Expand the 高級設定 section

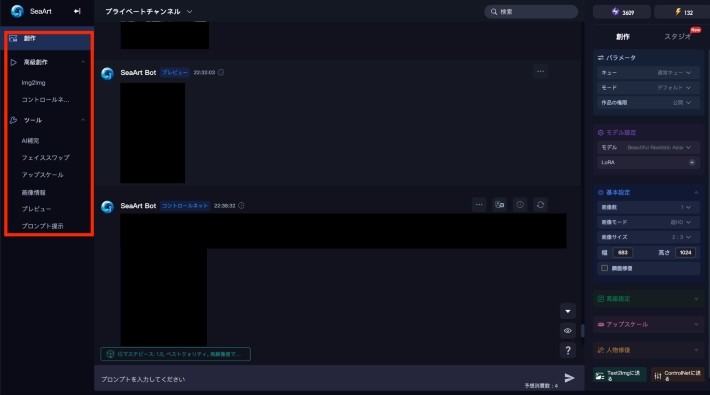tap(696, 299)
